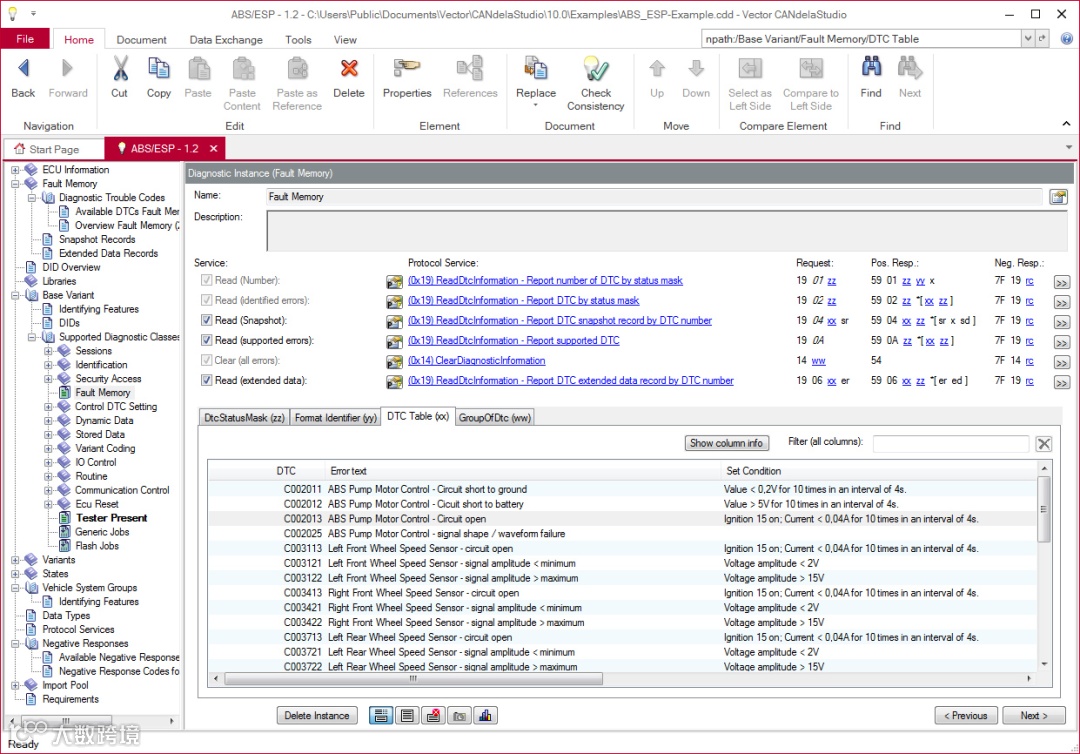
Task: Uncheck Read (Snapshot) service
Action: pyautogui.click(x=206, y=320)
